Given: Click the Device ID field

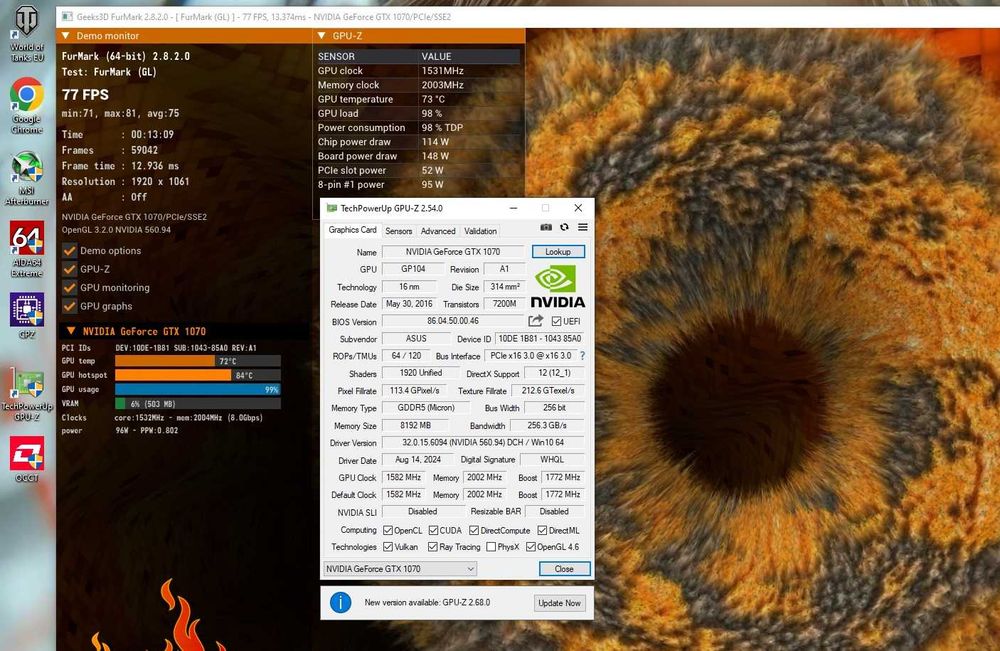Looking at the screenshot, I should pos(540,339).
